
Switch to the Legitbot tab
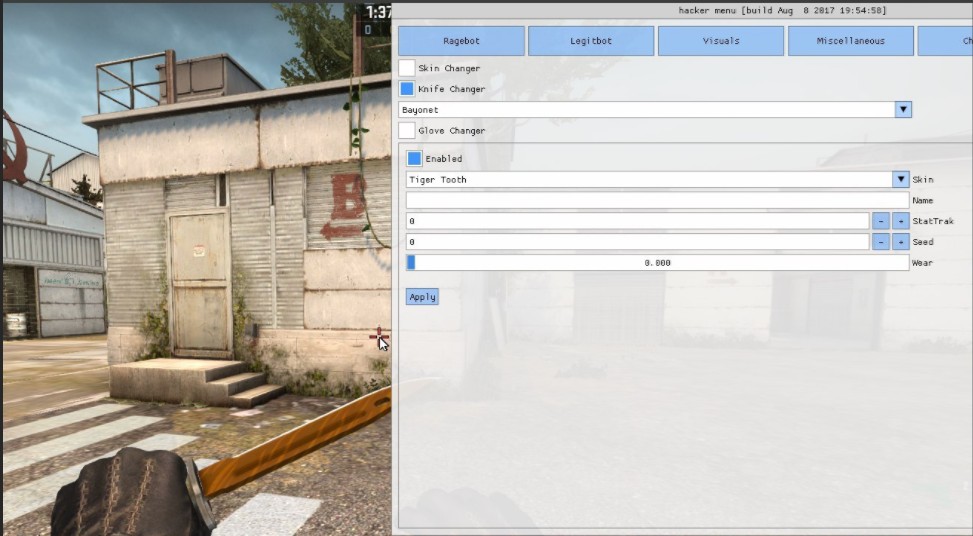pyautogui.click(x=591, y=41)
